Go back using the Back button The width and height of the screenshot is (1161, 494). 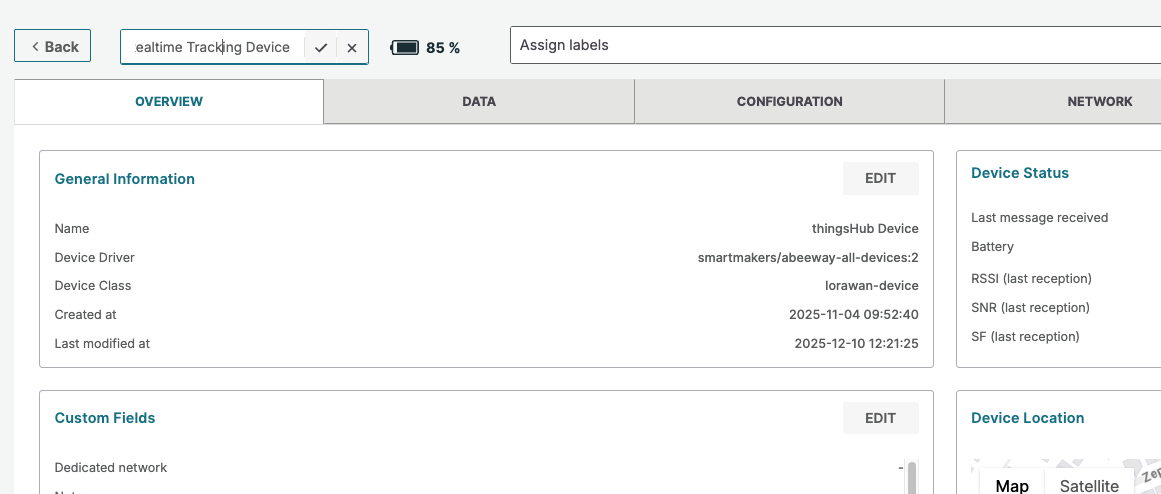pyautogui.click(x=53, y=46)
